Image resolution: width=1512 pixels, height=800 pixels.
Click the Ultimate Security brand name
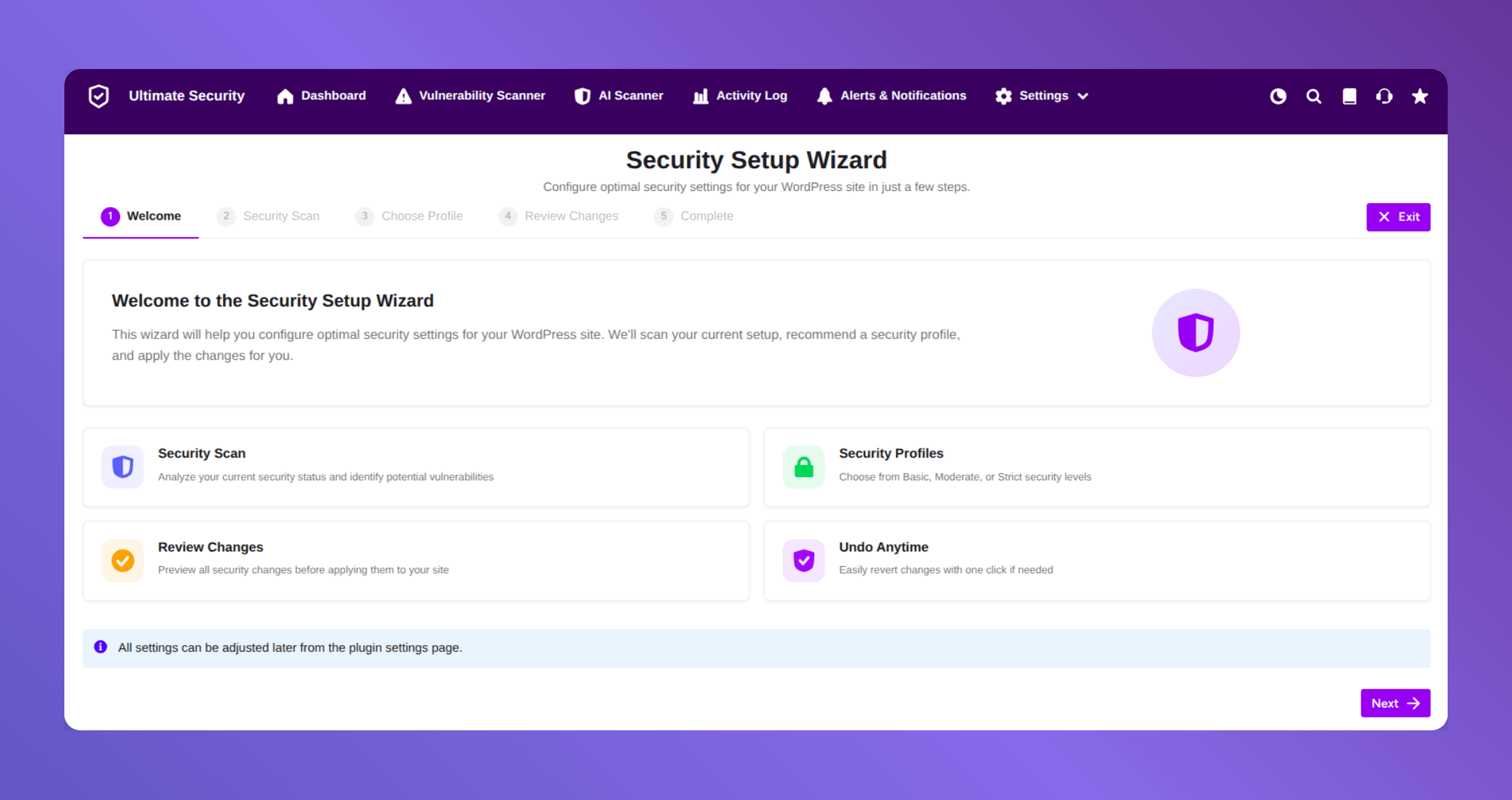[186, 96]
